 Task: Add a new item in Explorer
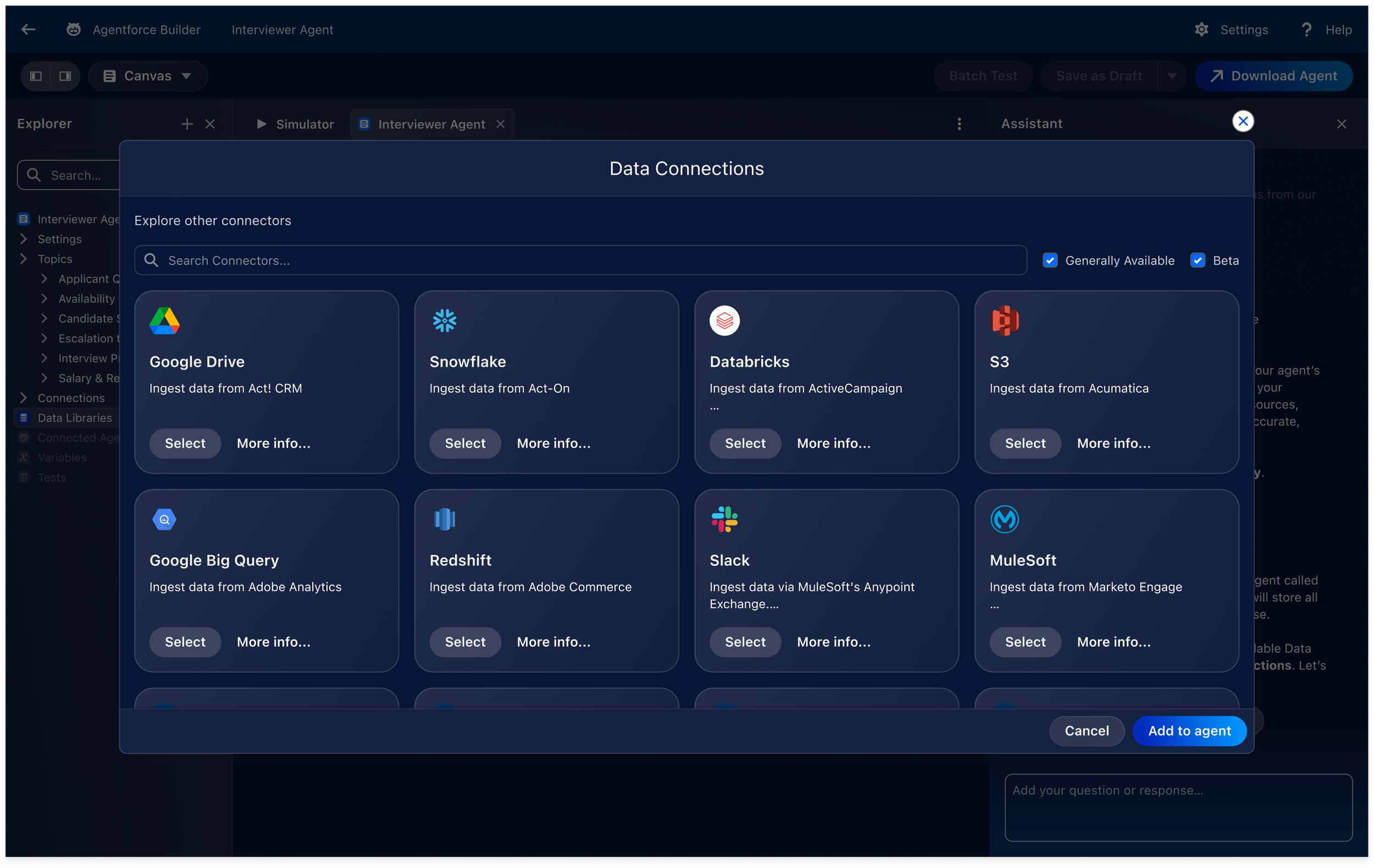pos(186,124)
